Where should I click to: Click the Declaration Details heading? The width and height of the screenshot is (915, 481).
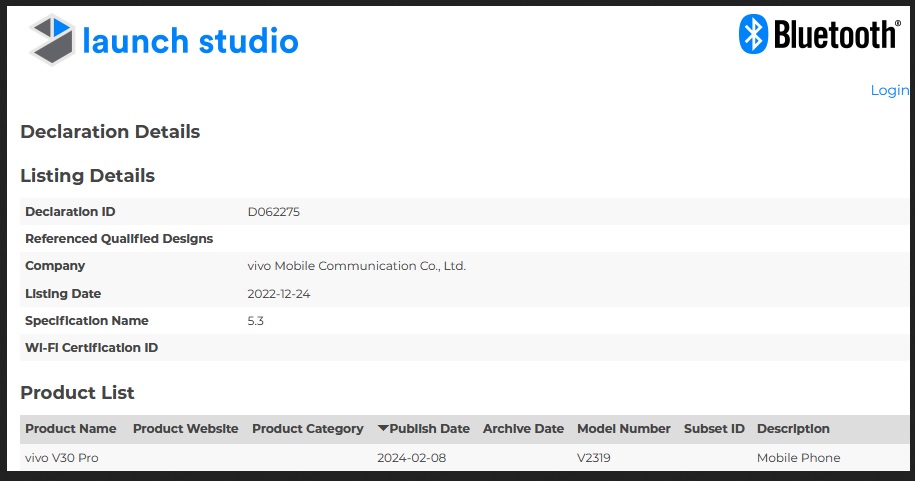point(110,132)
